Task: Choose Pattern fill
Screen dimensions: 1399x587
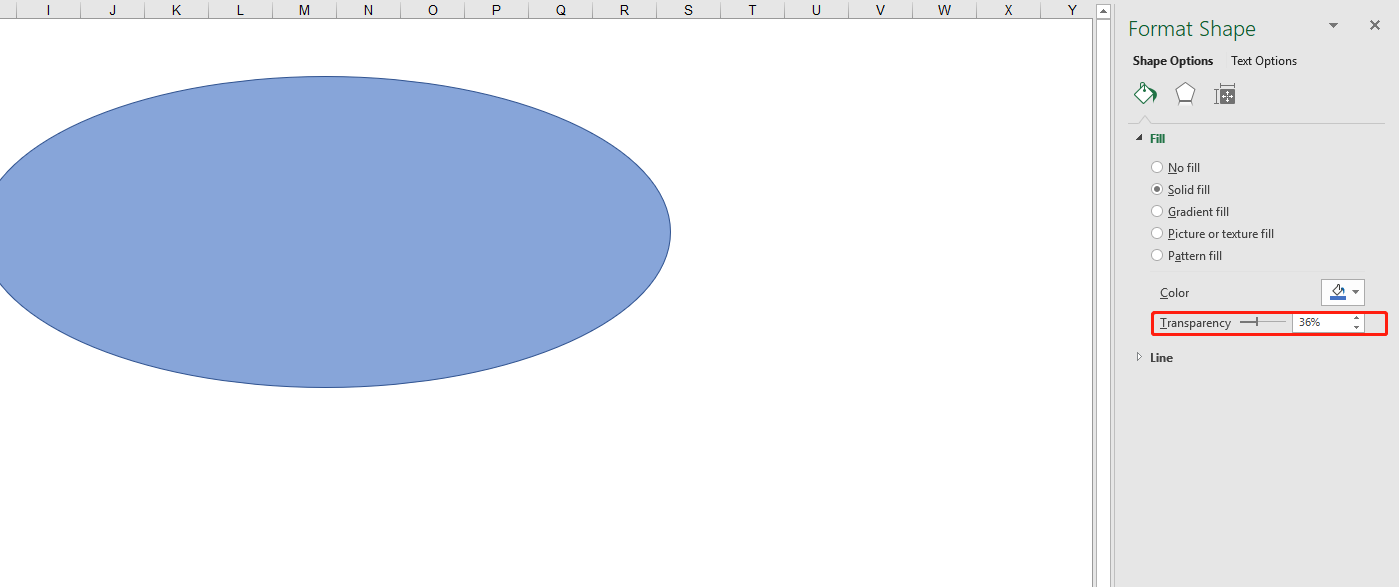Action: [1157, 255]
